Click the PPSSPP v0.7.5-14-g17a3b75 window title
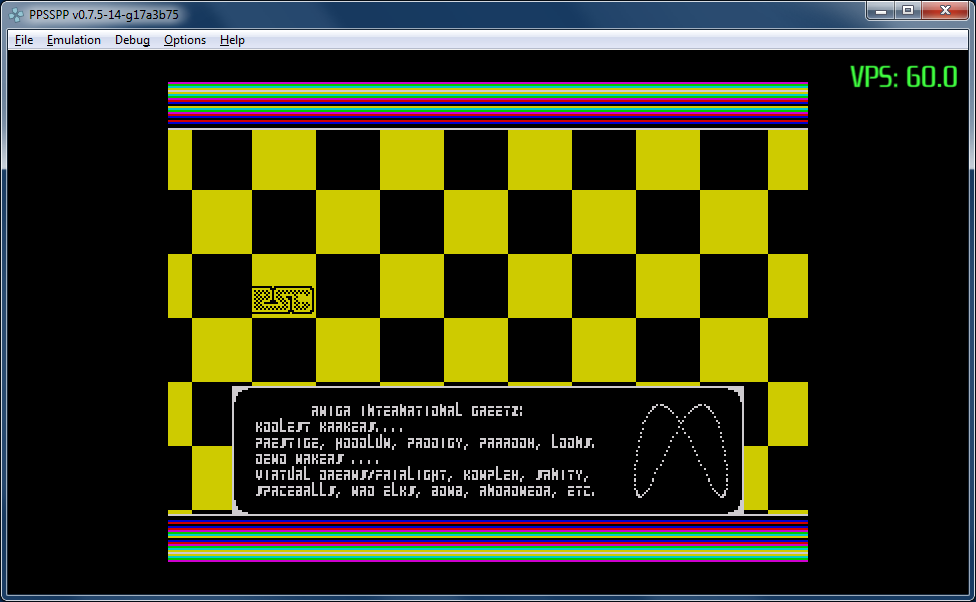 pos(104,14)
